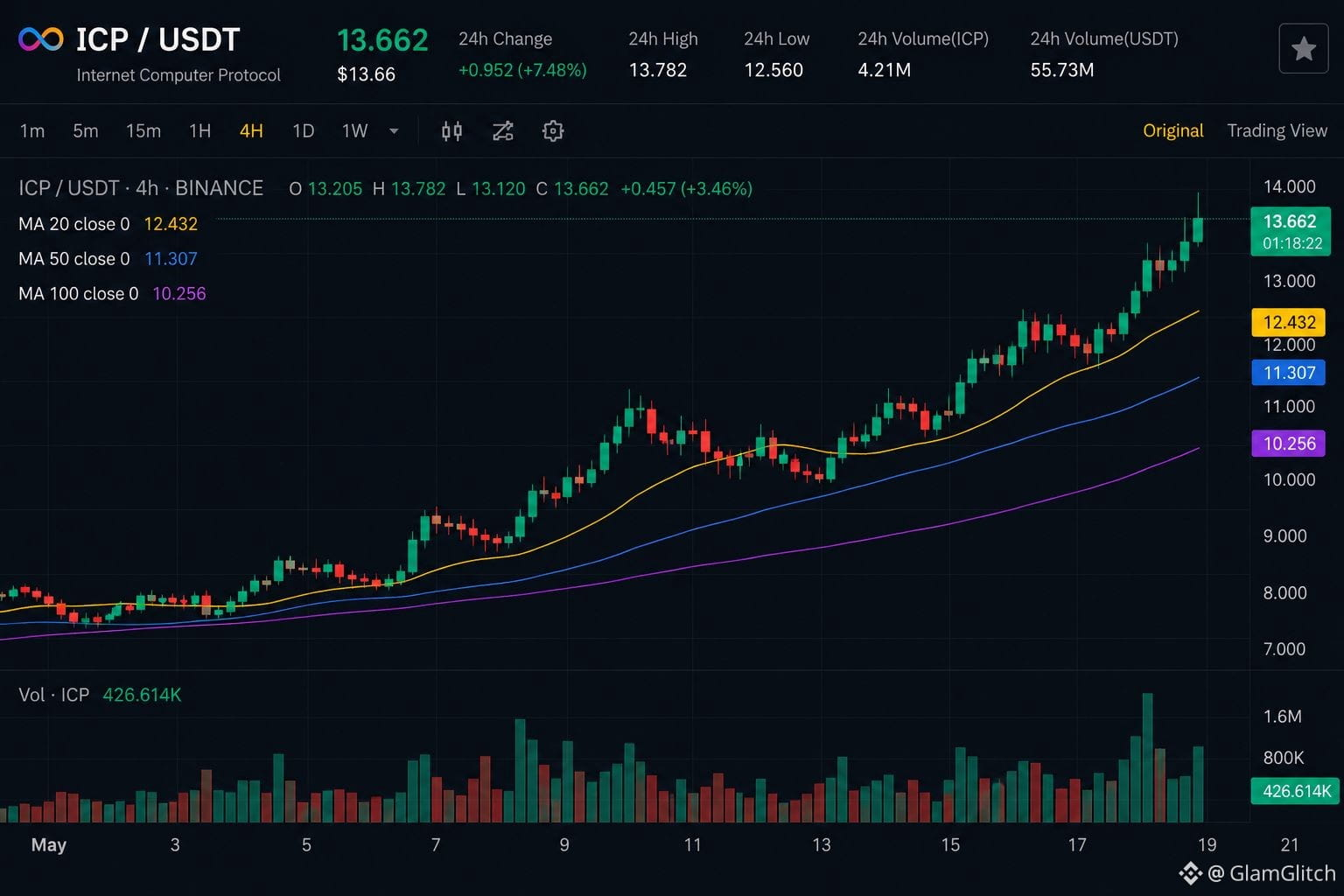This screenshot has height=896, width=1344.
Task: Click the 24h Change value +0.952 (+7.48%)
Action: pyautogui.click(x=522, y=70)
